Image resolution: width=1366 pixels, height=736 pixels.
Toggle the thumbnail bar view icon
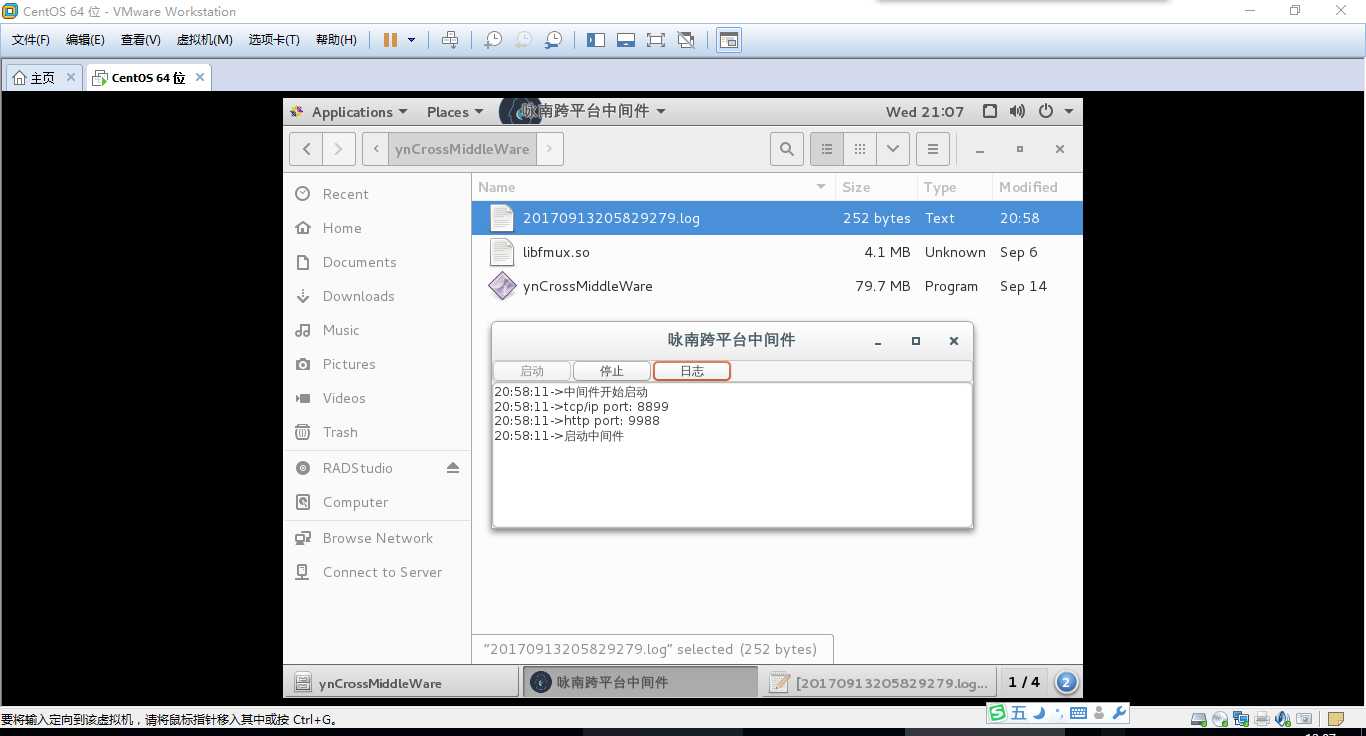click(626, 40)
